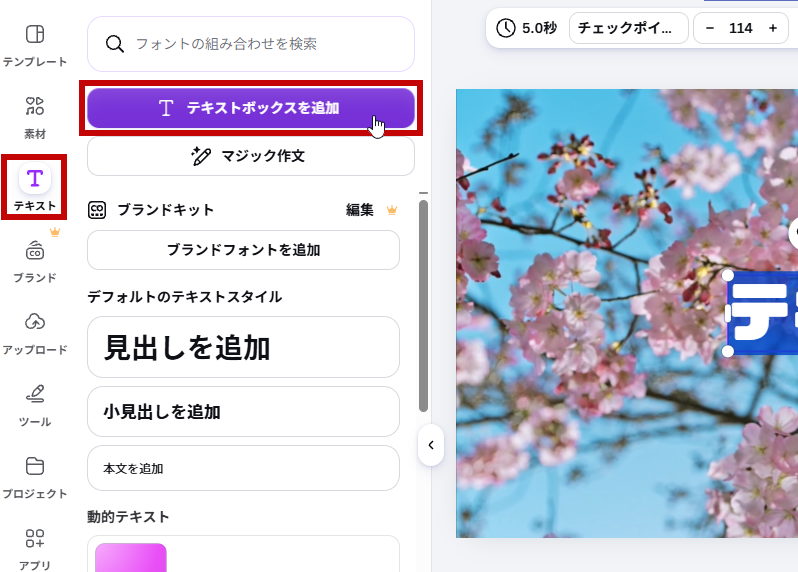Click the crown icon beside 編集
Viewport: 798px width, 572px height.
click(392, 210)
